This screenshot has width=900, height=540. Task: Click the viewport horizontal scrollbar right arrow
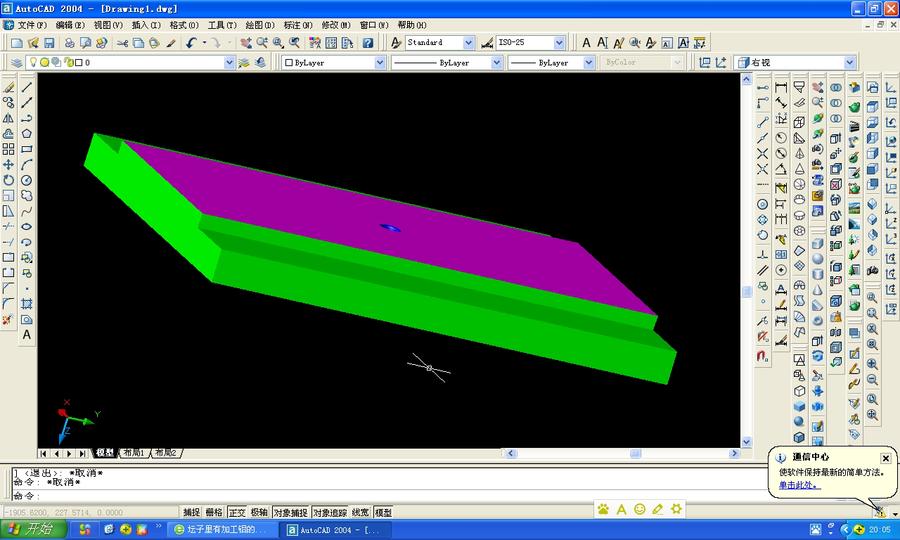(734, 453)
